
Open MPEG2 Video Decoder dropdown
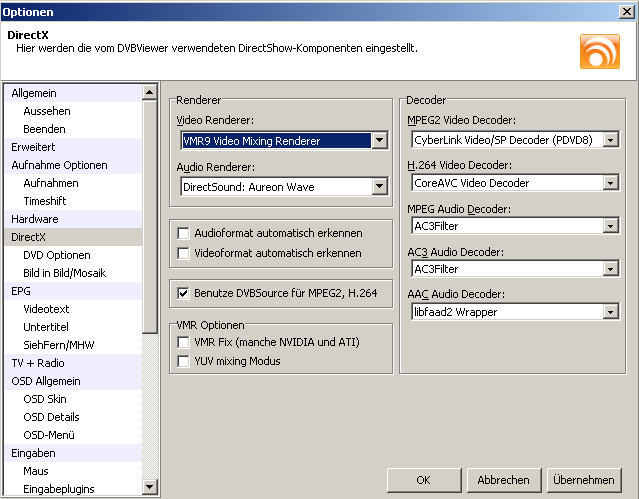[609, 140]
